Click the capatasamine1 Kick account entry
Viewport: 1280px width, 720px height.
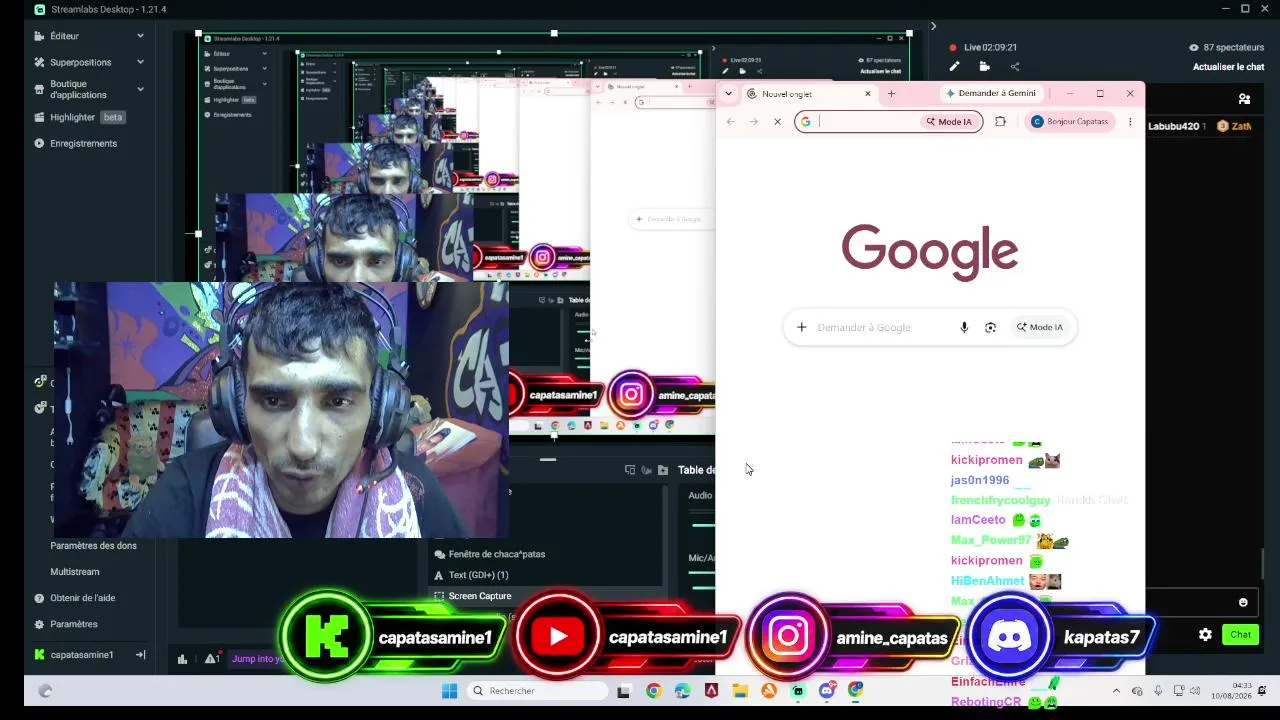pyautogui.click(x=82, y=655)
